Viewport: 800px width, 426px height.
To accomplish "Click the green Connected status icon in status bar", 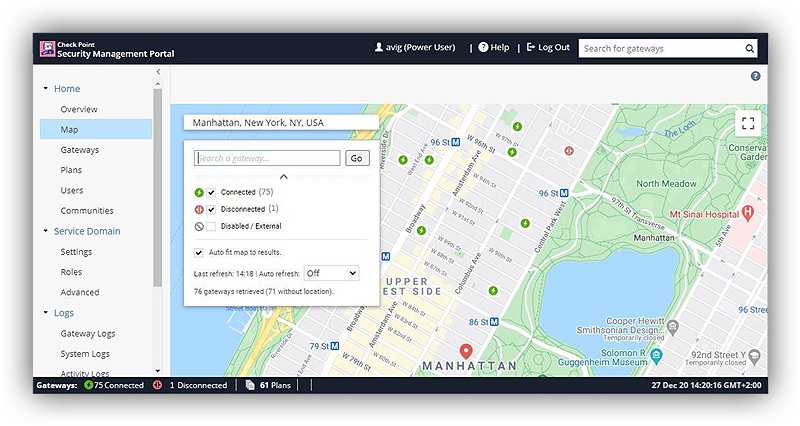I will coord(88,385).
